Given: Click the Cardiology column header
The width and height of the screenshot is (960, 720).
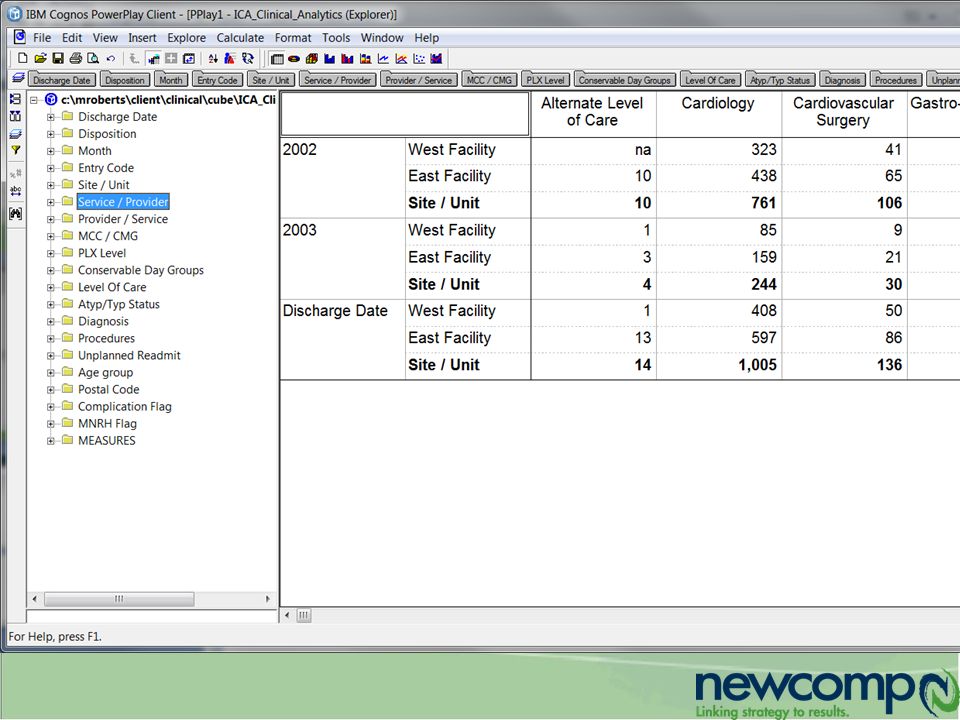Looking at the screenshot, I should click(x=718, y=114).
